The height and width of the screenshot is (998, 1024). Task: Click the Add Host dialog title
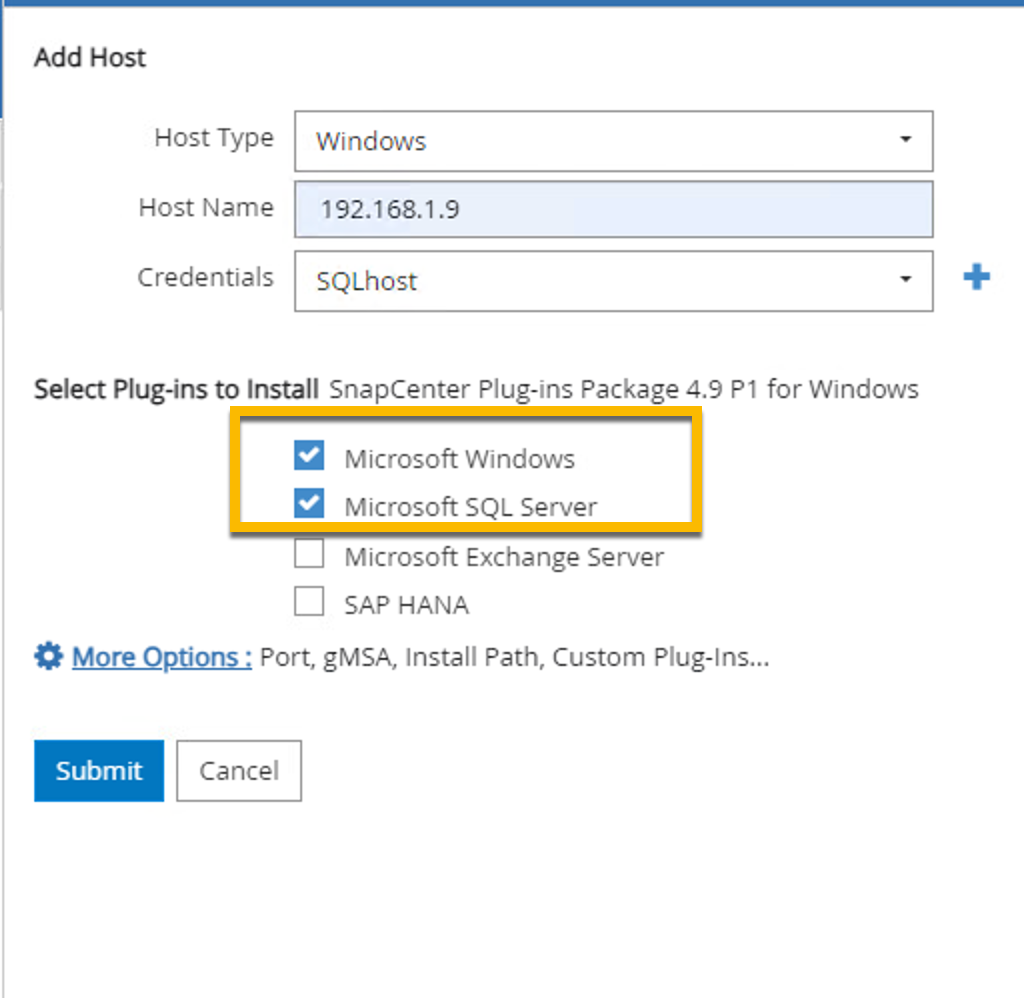(90, 58)
